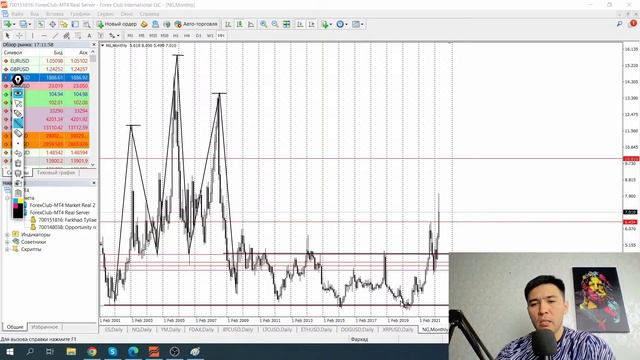Open the chart templates dropdown
640x360 pixels.
pyautogui.click(x=358, y=24)
